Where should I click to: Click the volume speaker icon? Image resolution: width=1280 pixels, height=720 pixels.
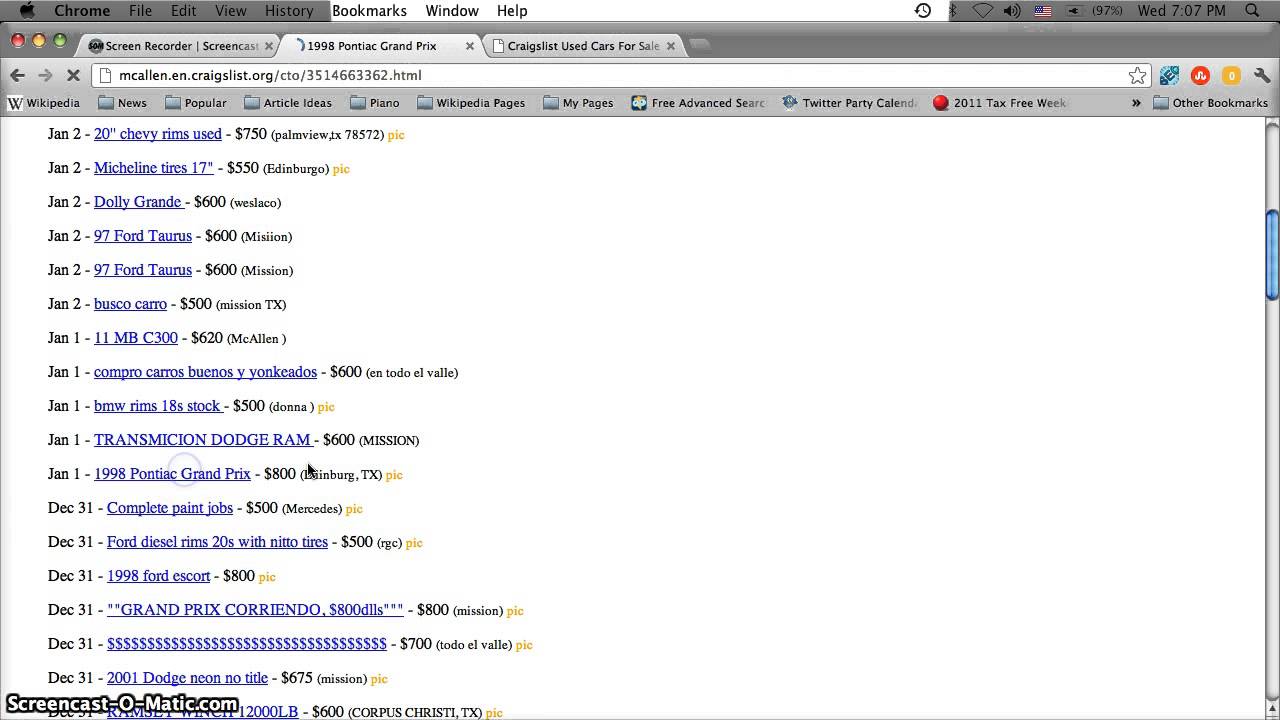click(x=1012, y=11)
